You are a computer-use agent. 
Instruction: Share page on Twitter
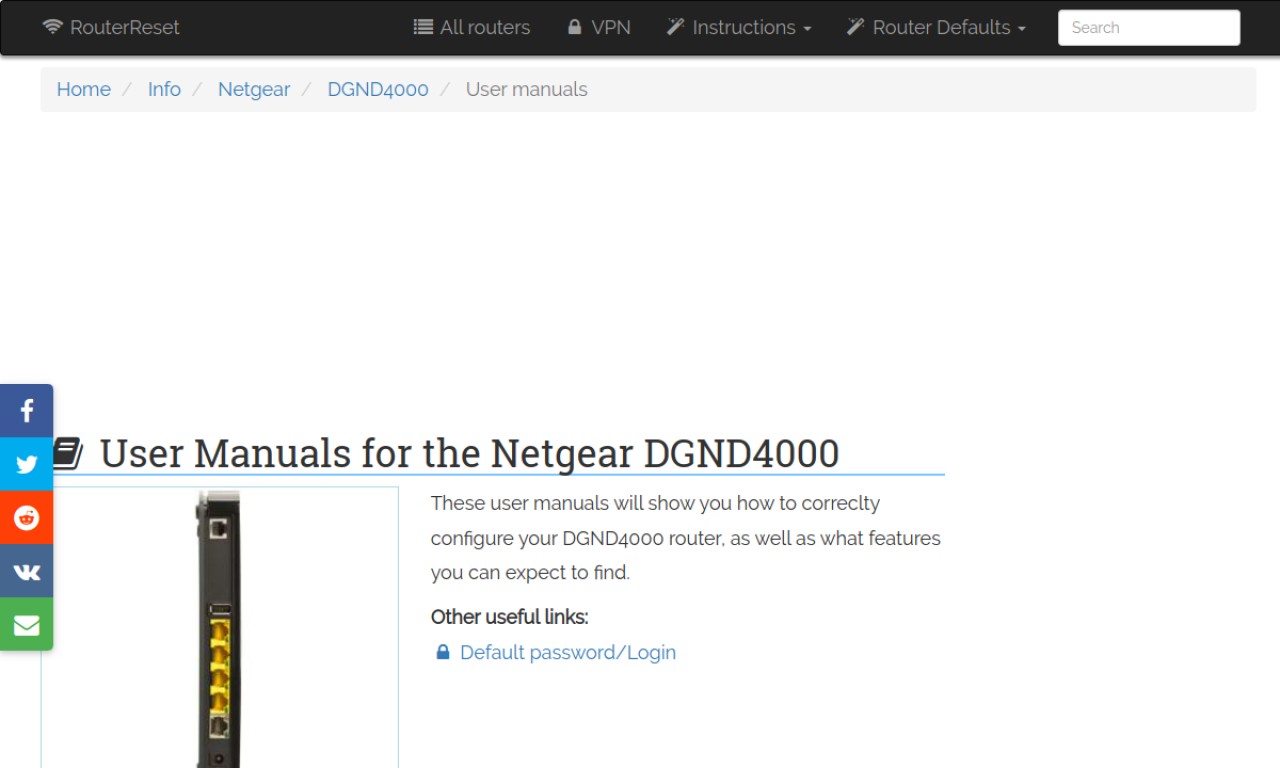click(27, 464)
